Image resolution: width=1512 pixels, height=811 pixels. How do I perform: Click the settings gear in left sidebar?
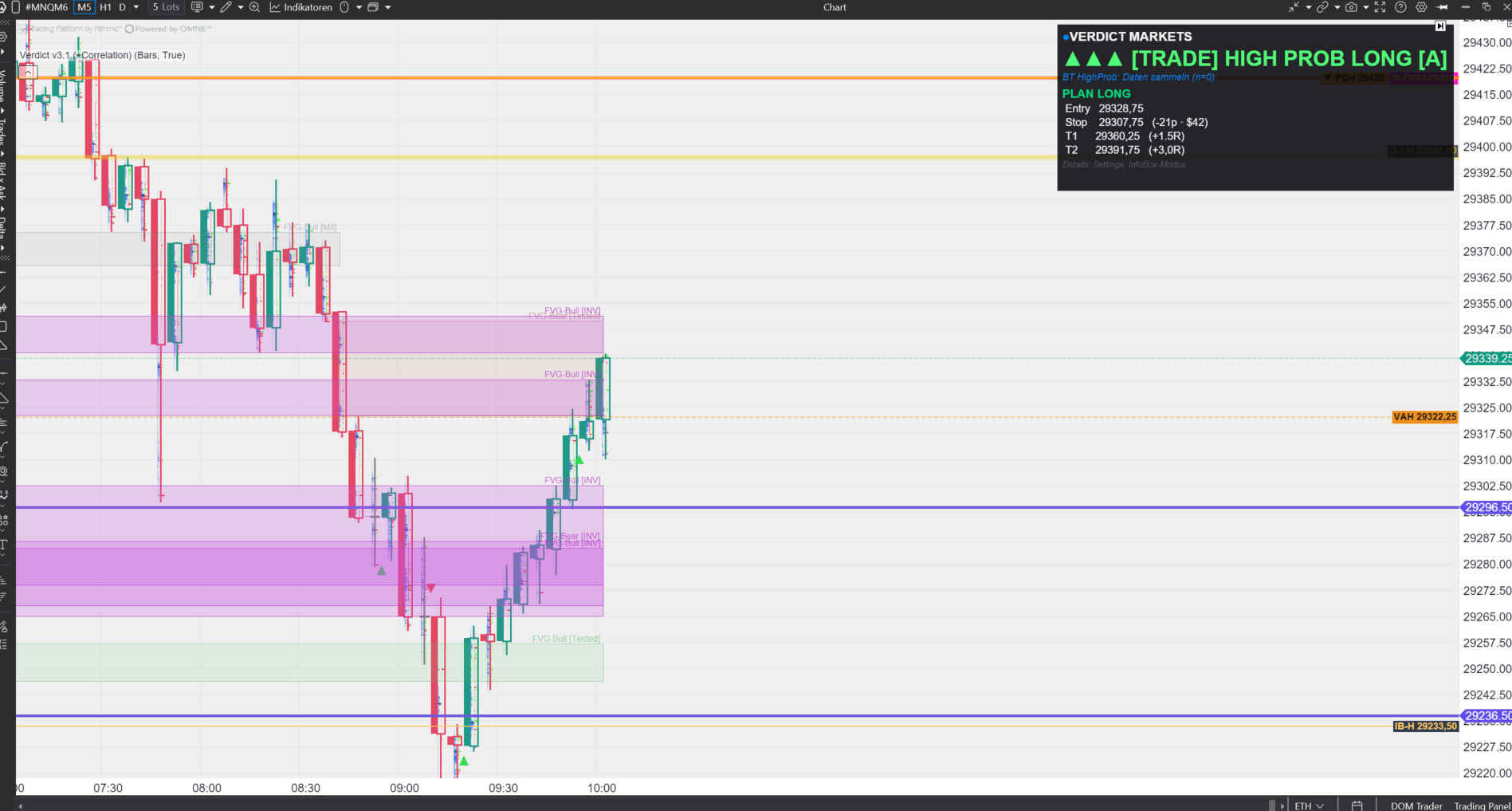[x=4, y=37]
